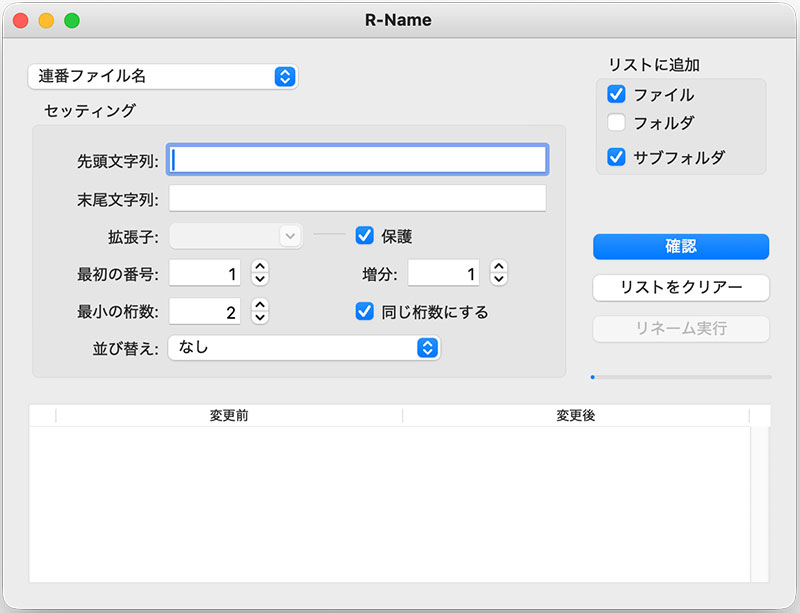The width and height of the screenshot is (800, 613).
Task: Enable the フォルダ checkbox
Action: point(616,123)
